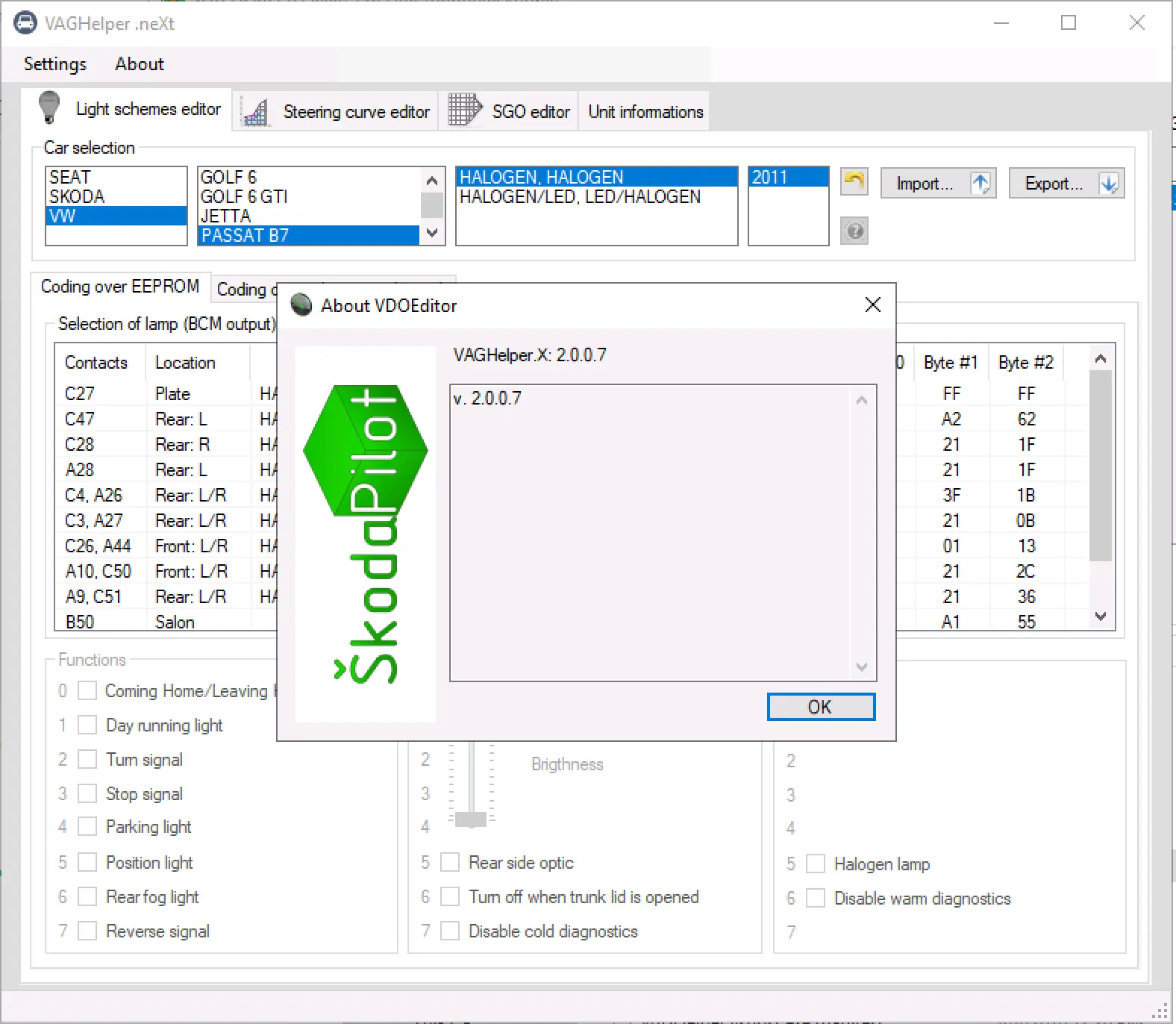Viewport: 1176px width, 1024px height.
Task: Click the yellow undo arrow button
Action: [854, 182]
